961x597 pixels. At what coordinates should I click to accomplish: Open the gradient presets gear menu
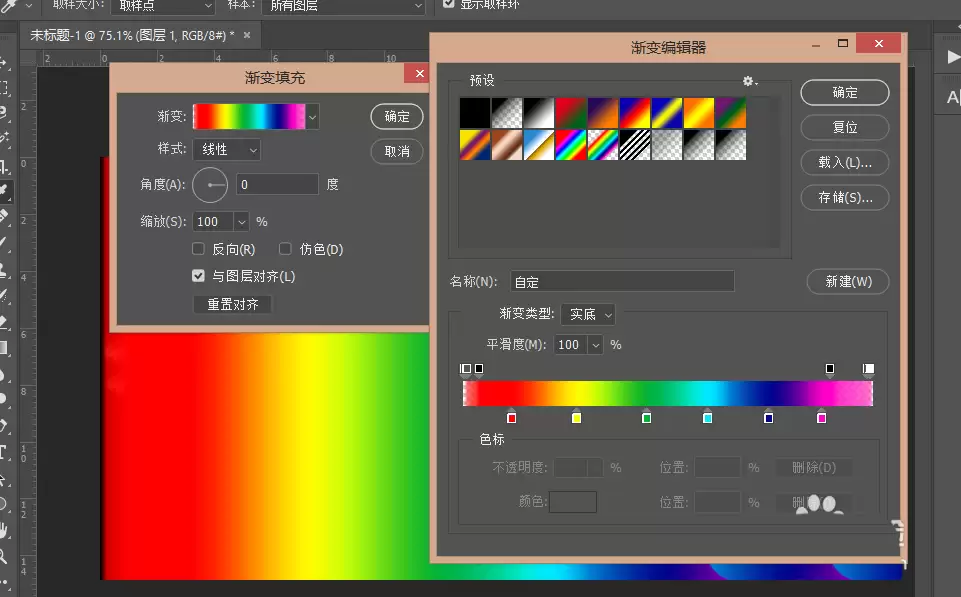(750, 81)
